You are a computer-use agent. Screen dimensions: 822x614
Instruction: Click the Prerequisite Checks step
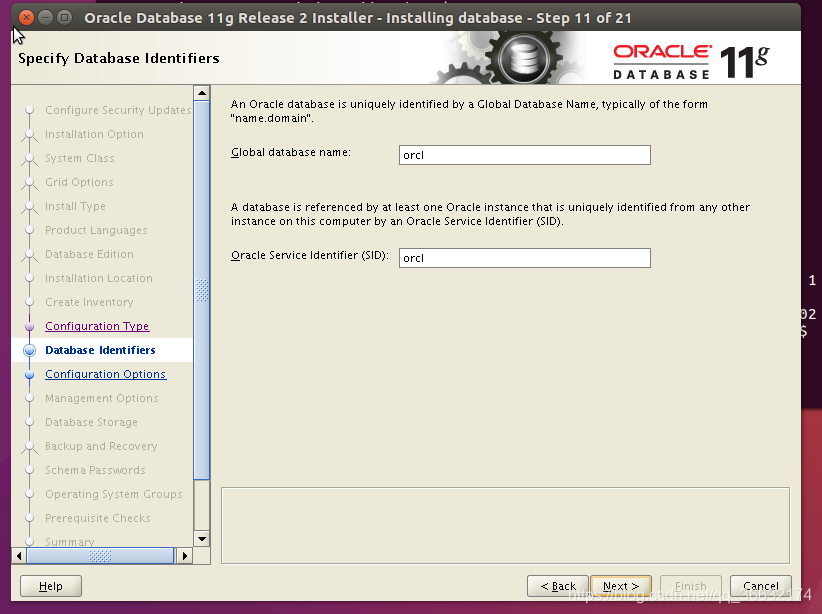coord(98,519)
